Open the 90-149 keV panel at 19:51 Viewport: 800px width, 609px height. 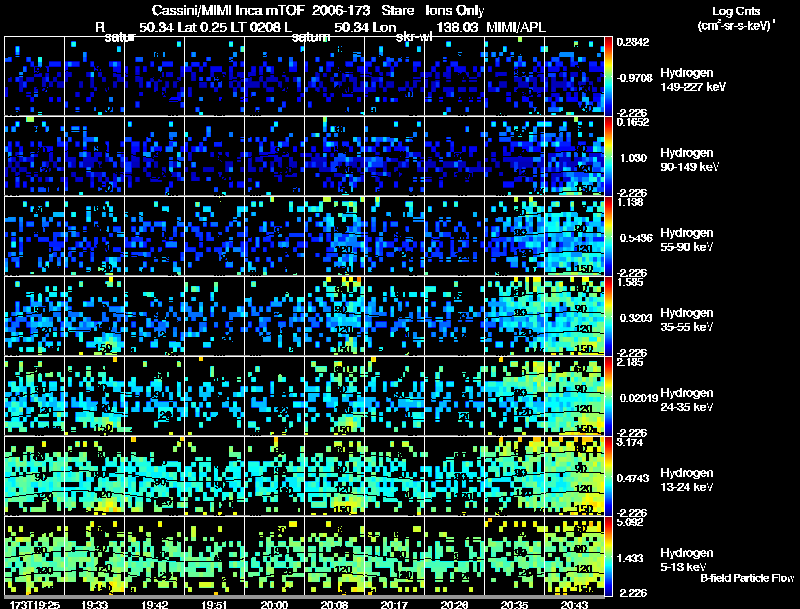point(214,156)
